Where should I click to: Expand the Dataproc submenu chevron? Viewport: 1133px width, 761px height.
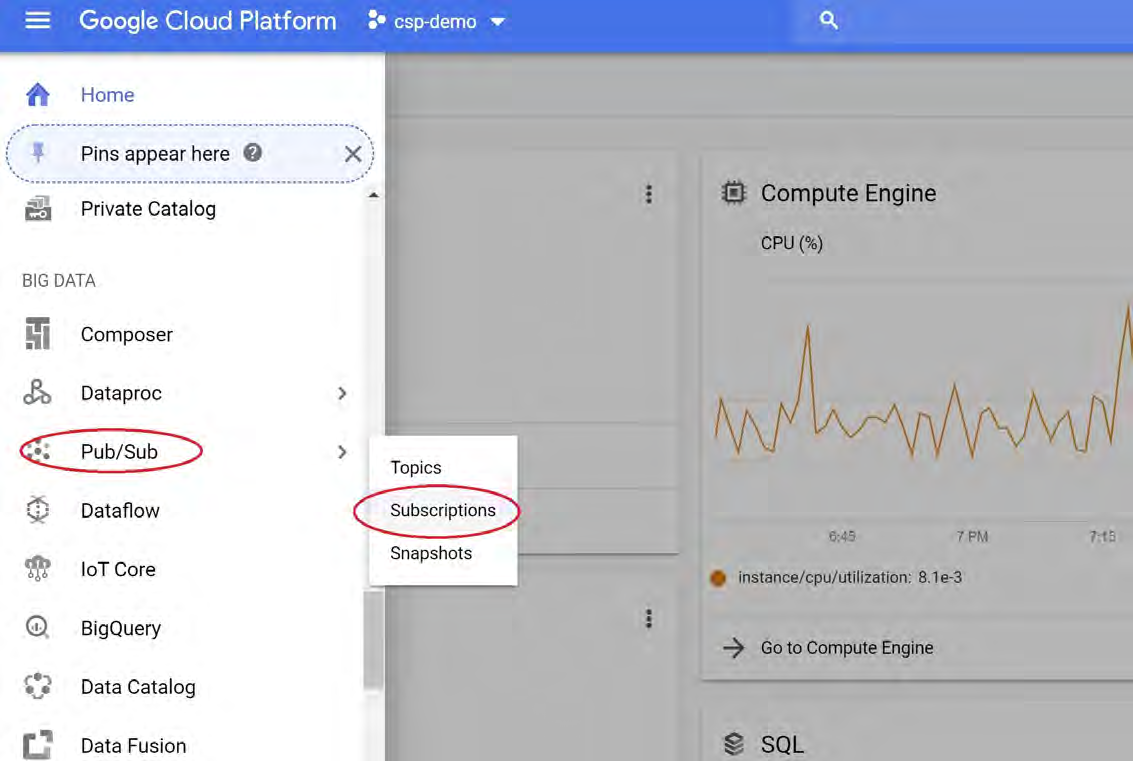(x=343, y=393)
